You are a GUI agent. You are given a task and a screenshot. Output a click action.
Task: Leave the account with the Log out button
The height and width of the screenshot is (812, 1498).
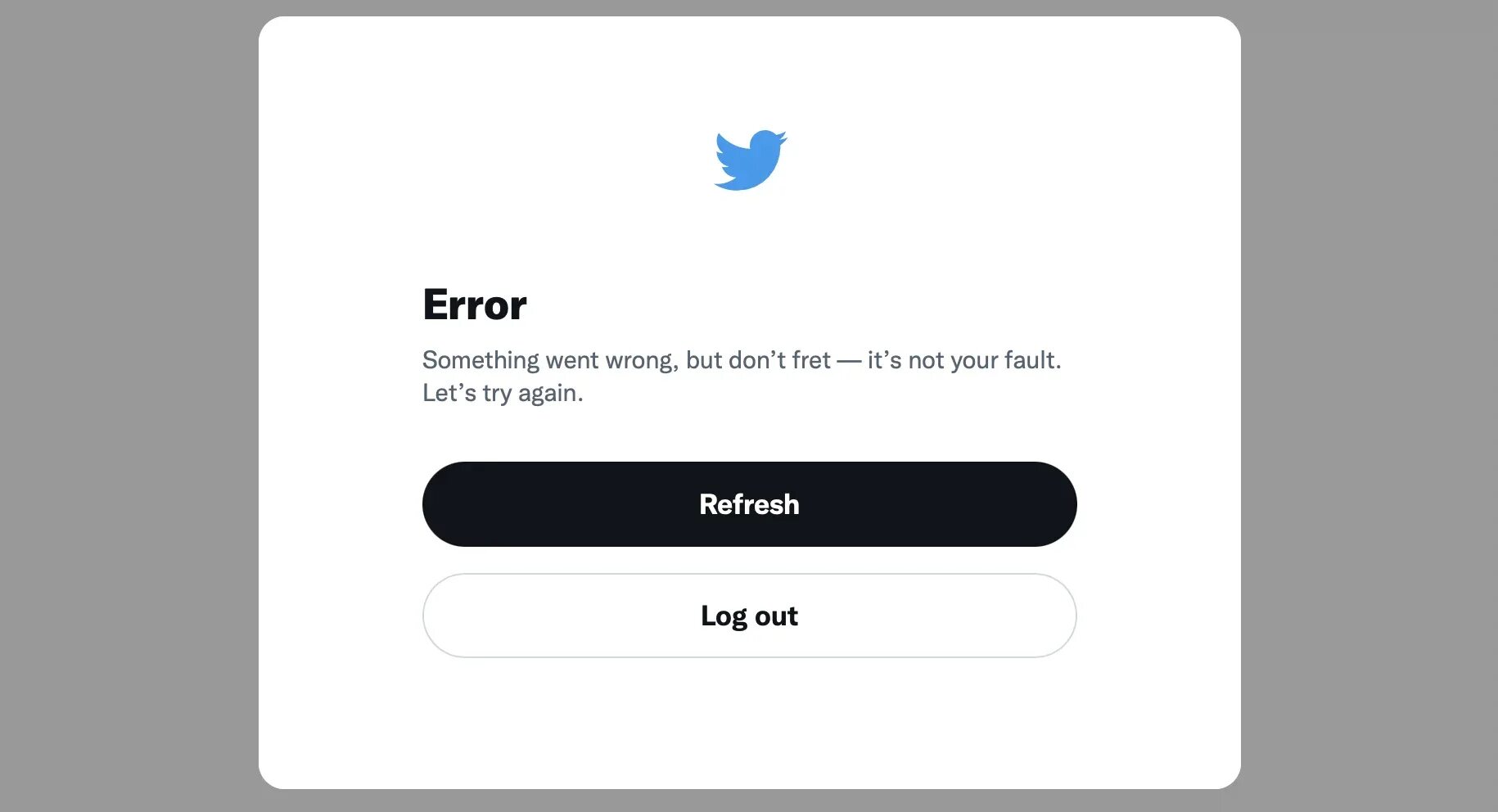point(749,616)
